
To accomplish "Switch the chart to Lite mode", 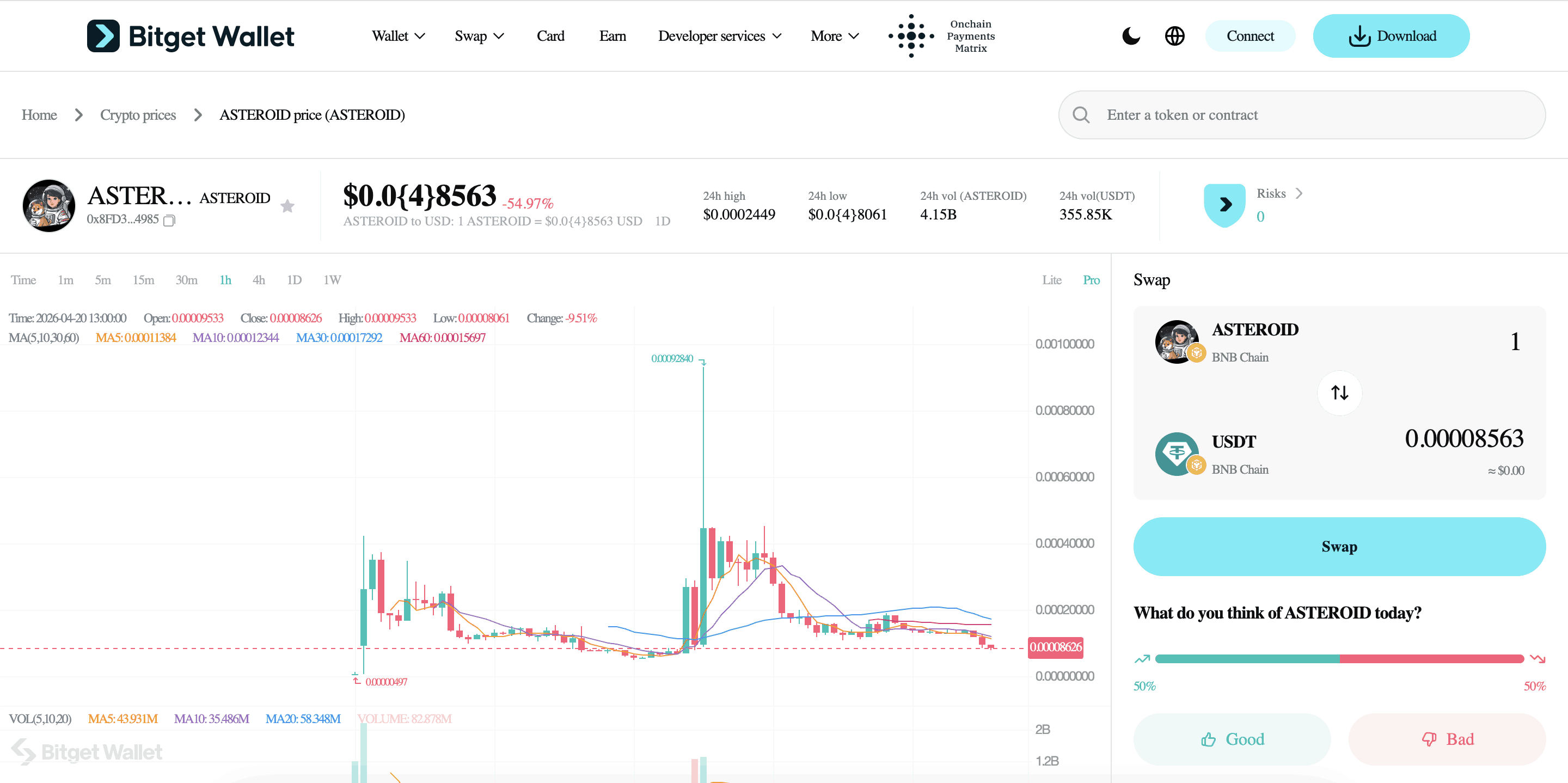I will pyautogui.click(x=1052, y=279).
